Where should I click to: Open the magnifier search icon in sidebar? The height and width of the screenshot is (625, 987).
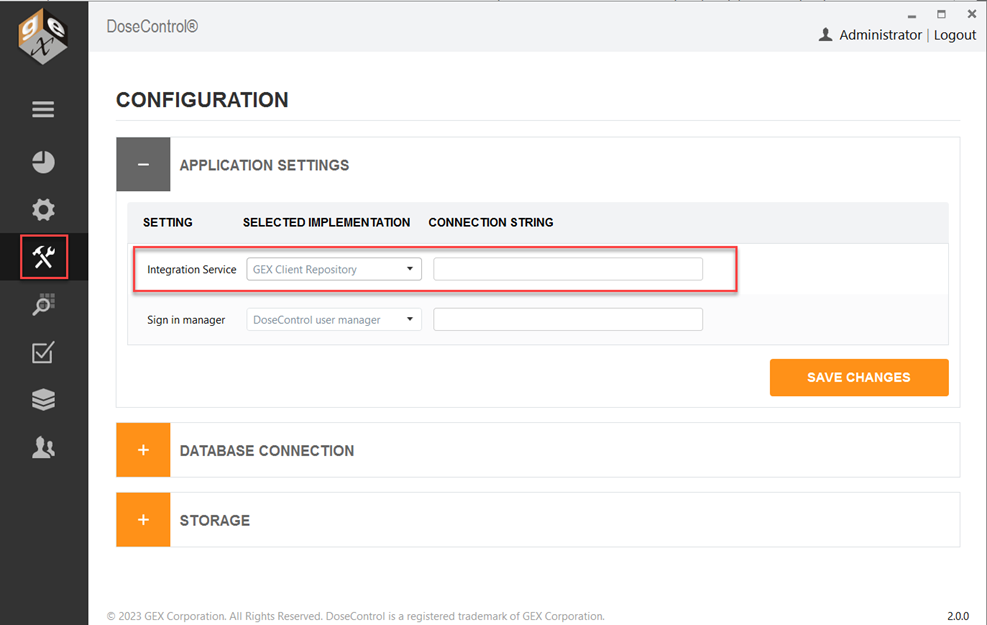click(43, 305)
